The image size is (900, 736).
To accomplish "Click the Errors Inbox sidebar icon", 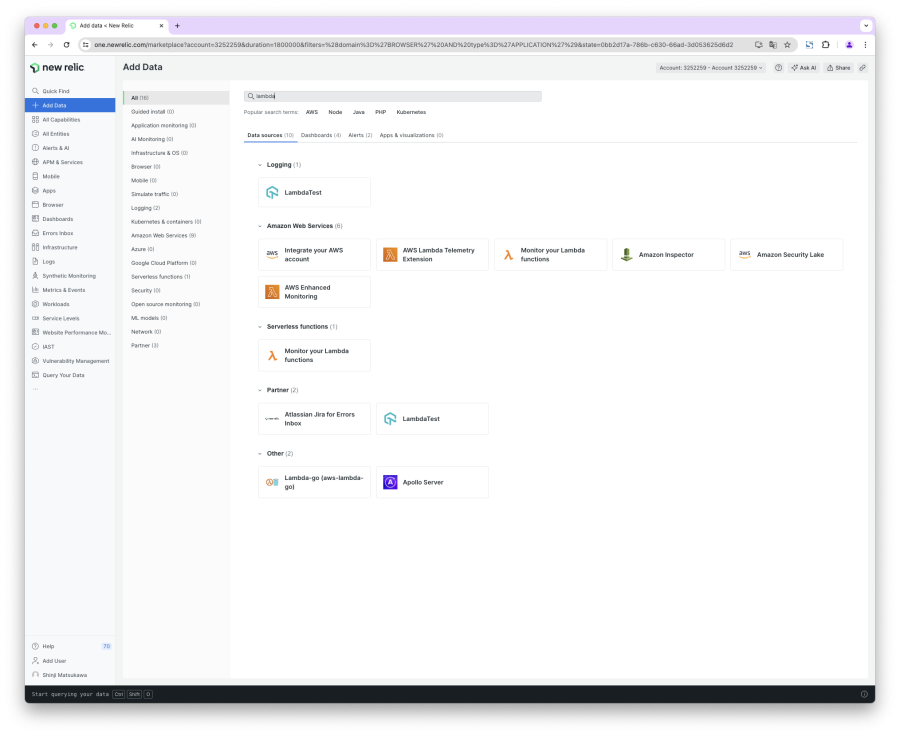I will pyautogui.click(x=36, y=233).
